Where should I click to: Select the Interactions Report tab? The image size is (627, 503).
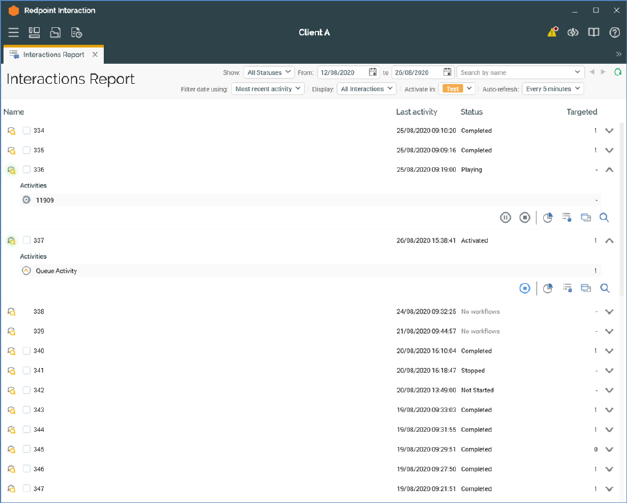[x=54, y=55]
